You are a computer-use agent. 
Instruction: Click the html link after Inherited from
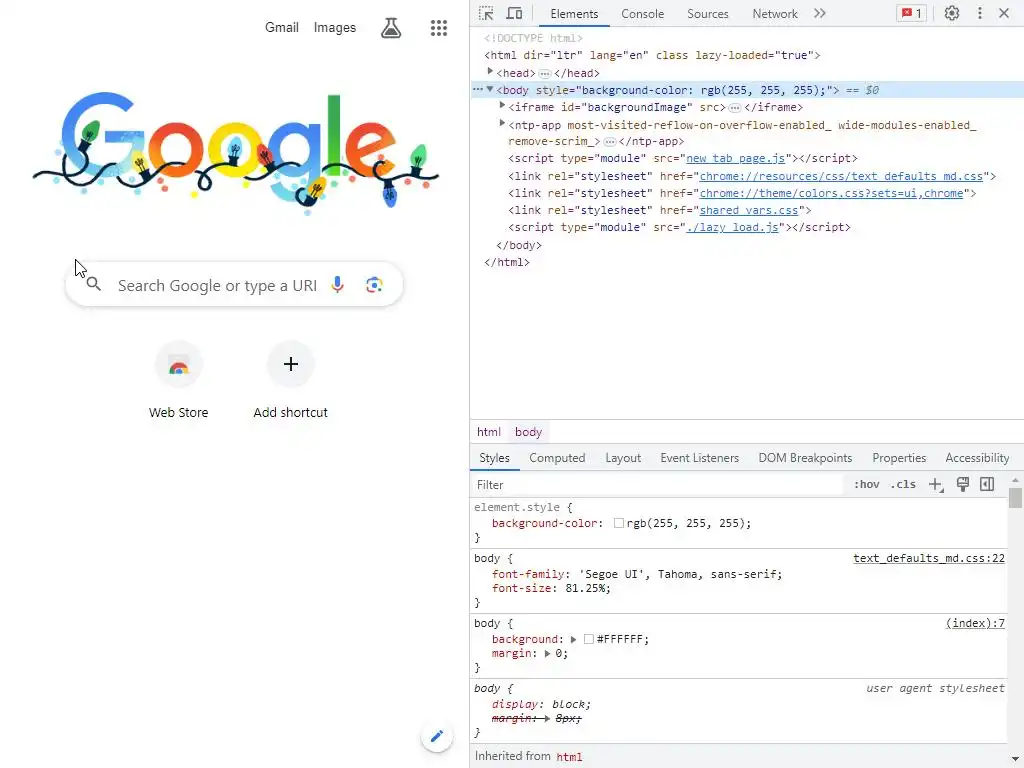(x=569, y=757)
